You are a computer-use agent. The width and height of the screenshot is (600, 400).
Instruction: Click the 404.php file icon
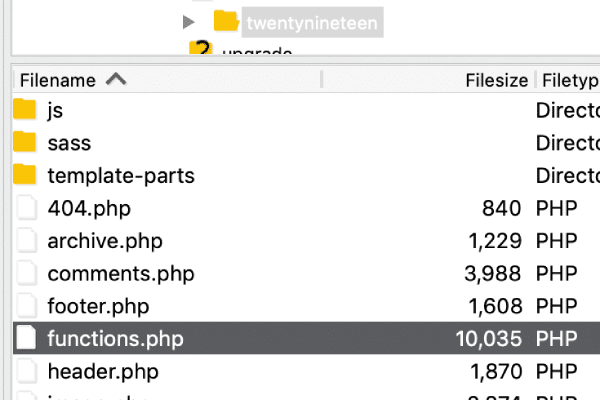26,208
